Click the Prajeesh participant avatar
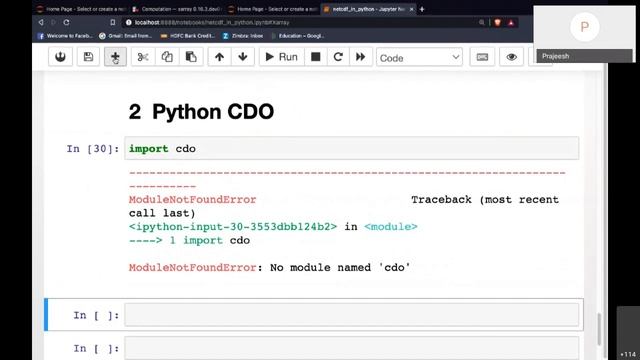The image size is (640, 360). pos(584,27)
